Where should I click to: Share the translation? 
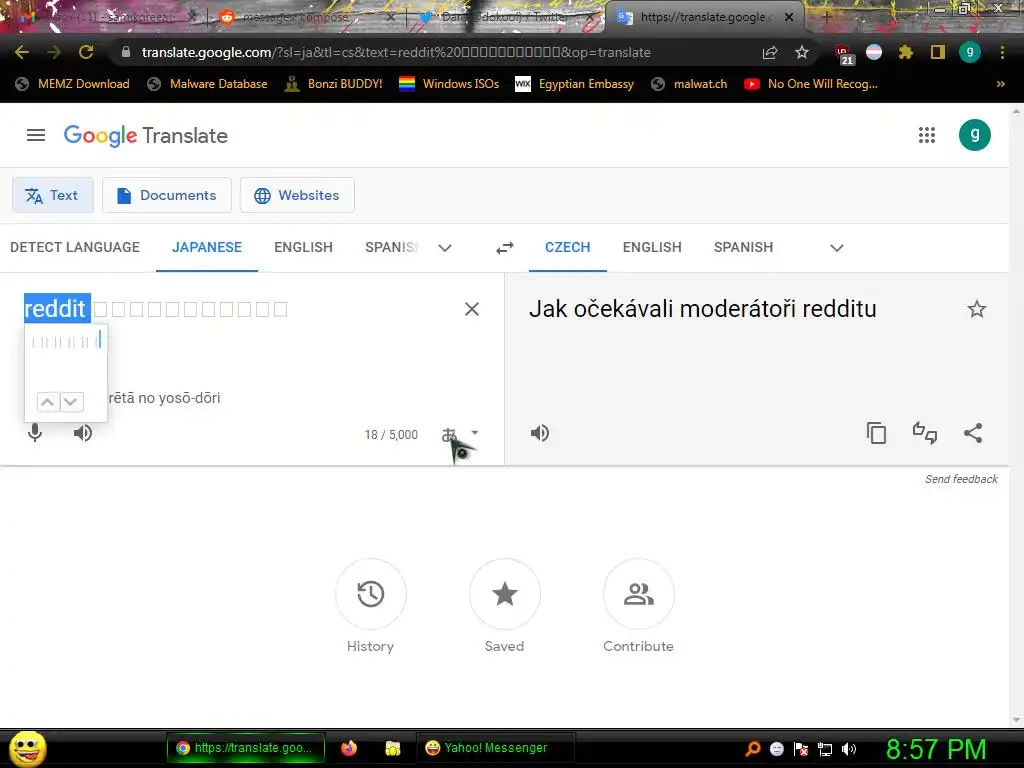(973, 433)
